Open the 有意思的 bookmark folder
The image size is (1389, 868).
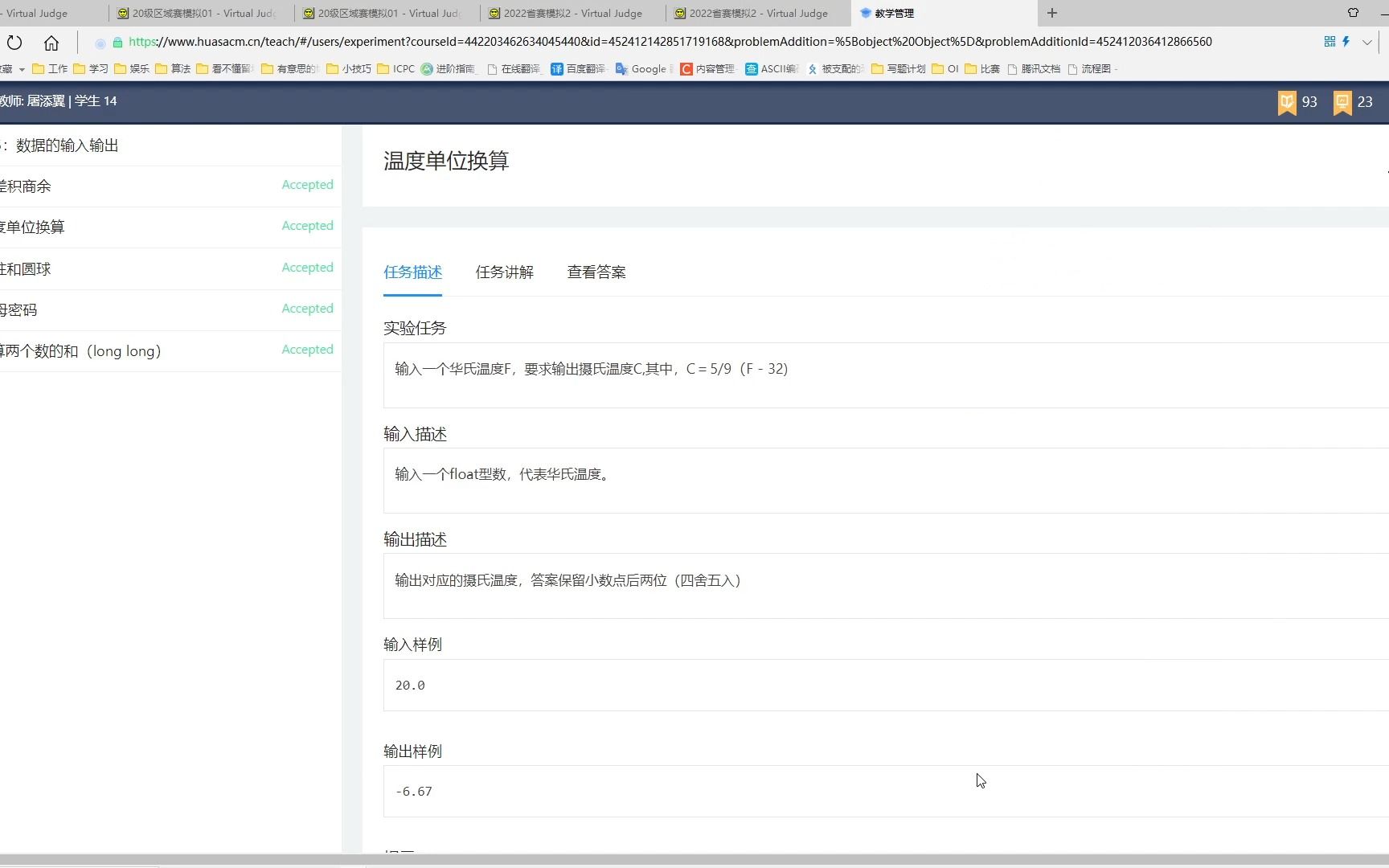[291, 69]
